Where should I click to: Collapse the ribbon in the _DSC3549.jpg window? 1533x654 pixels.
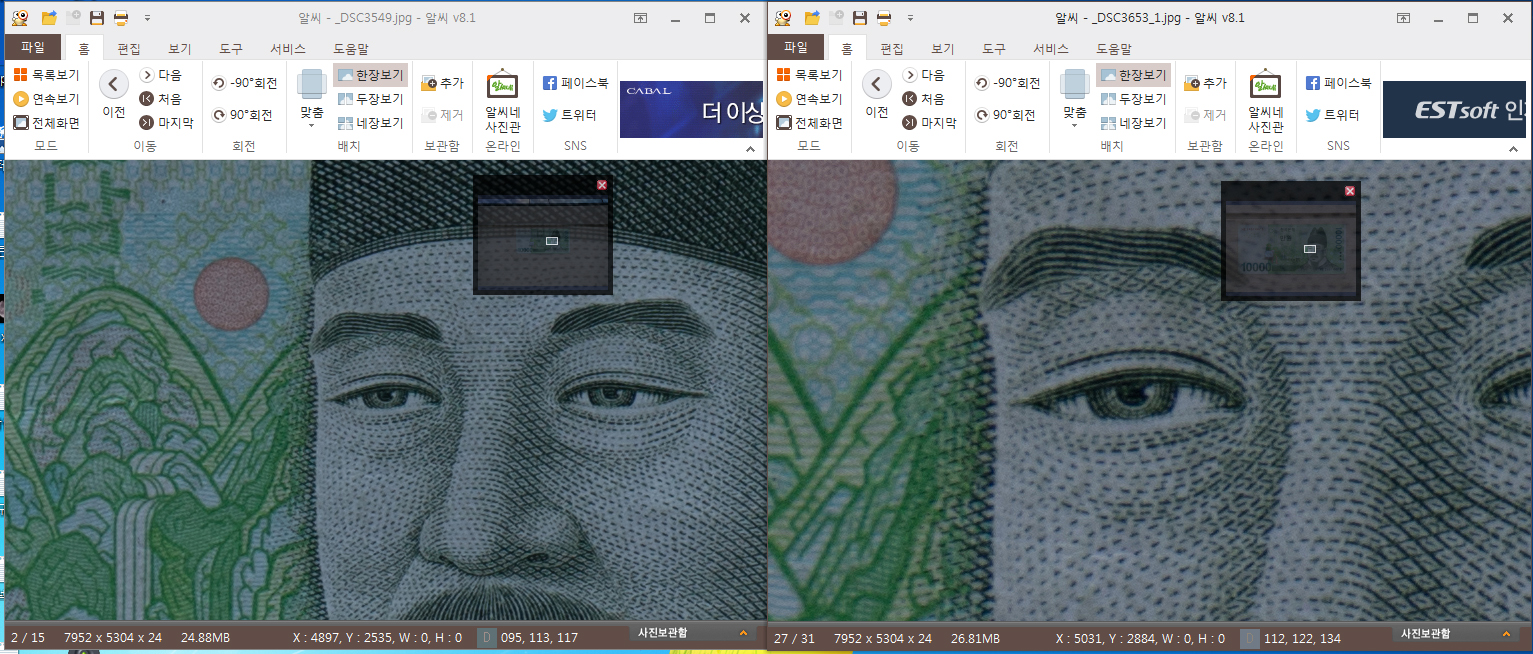coord(751,148)
